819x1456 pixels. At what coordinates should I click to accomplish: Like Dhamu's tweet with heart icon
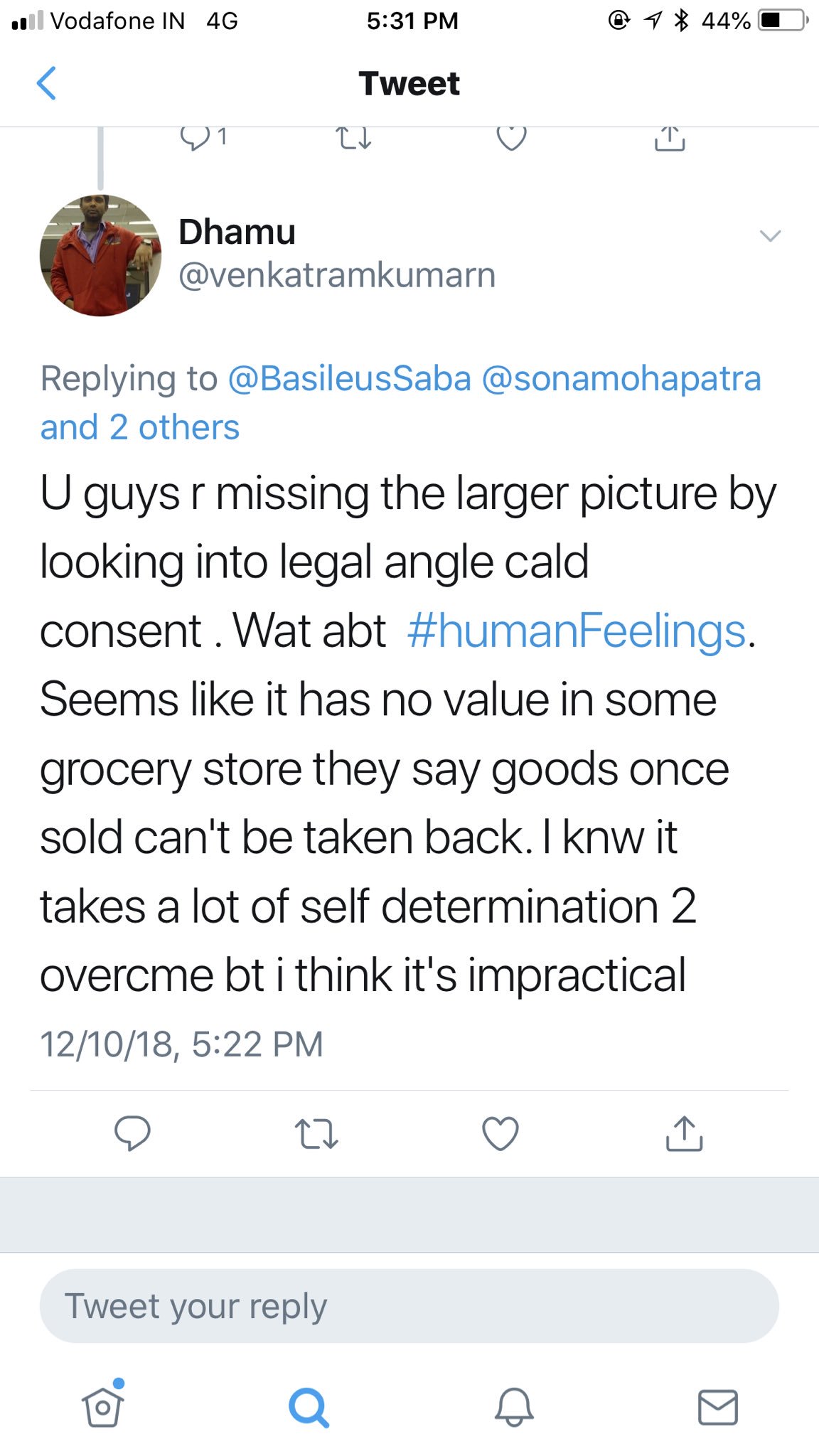pos(500,1134)
